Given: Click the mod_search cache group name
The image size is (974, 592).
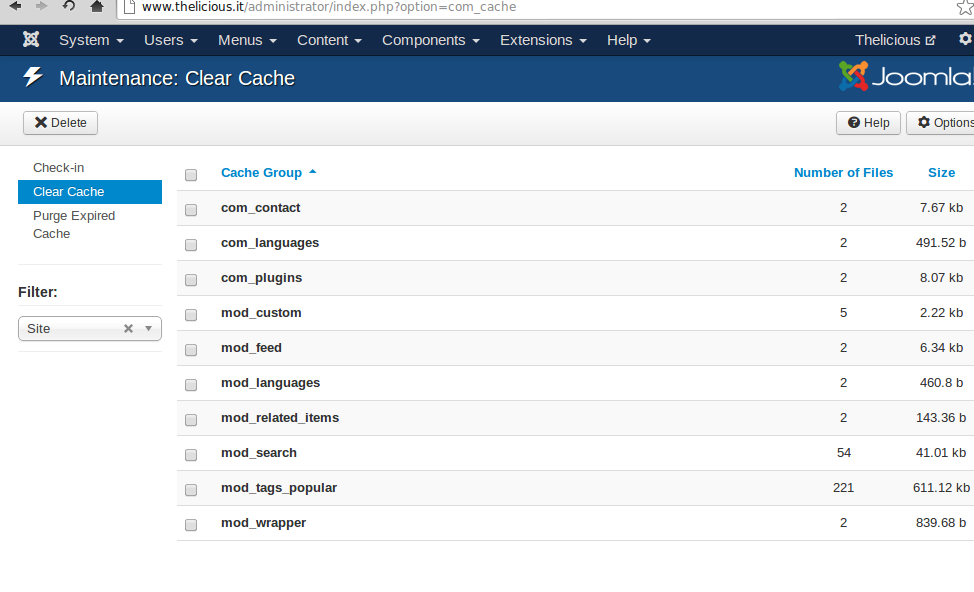Looking at the screenshot, I should click(x=258, y=453).
